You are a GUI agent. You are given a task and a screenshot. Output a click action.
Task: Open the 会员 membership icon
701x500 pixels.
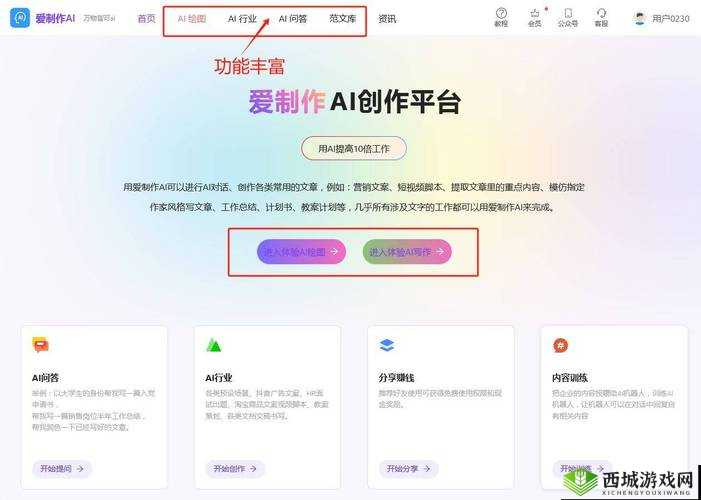pos(535,13)
